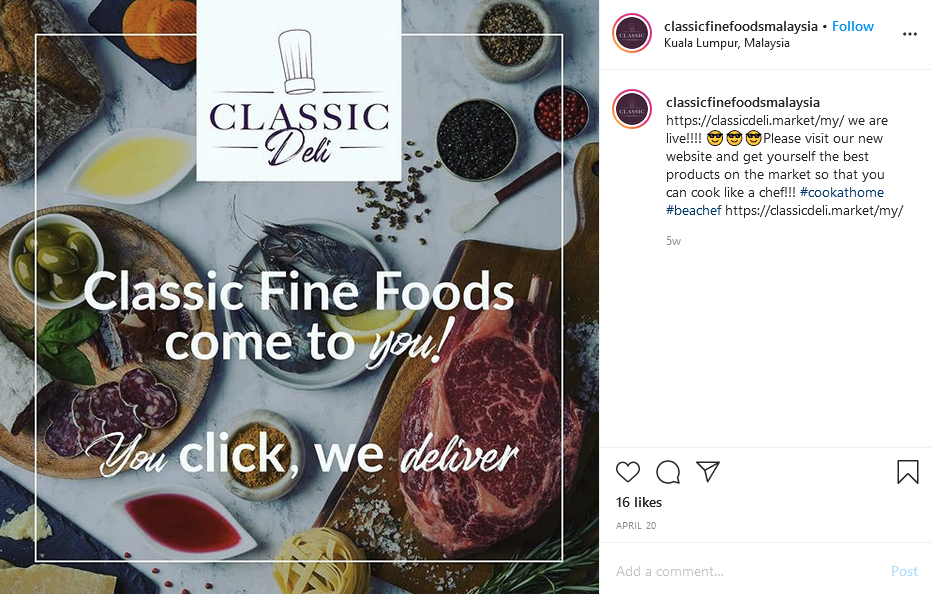View the 16 likes list
931x594 pixels.
639,503
